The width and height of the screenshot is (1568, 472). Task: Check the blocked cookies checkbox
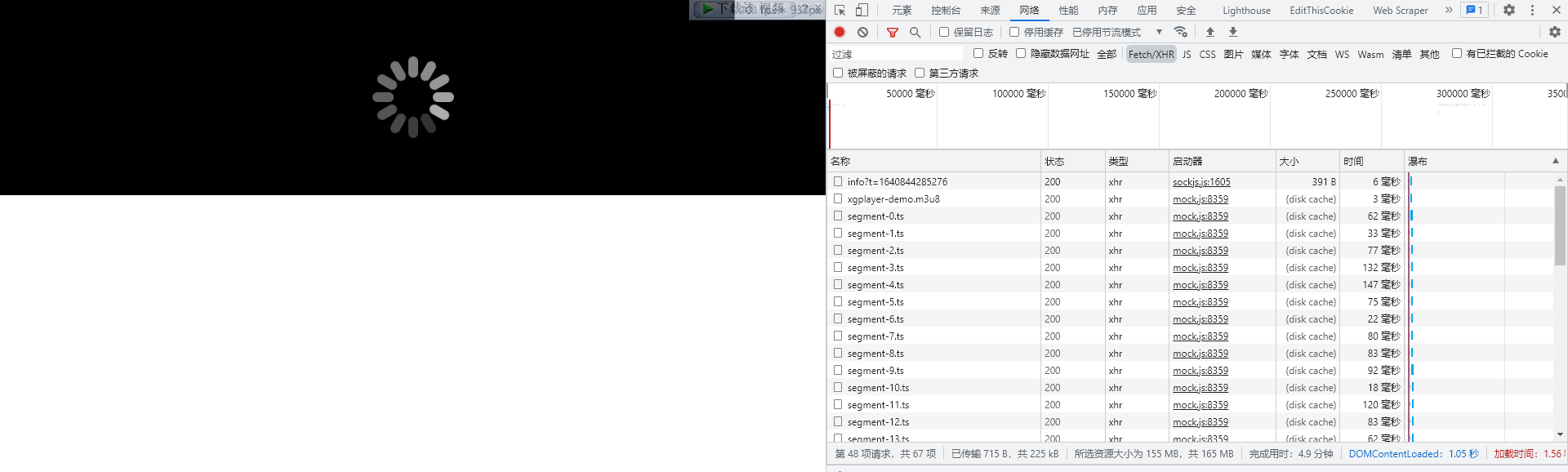tap(1457, 53)
